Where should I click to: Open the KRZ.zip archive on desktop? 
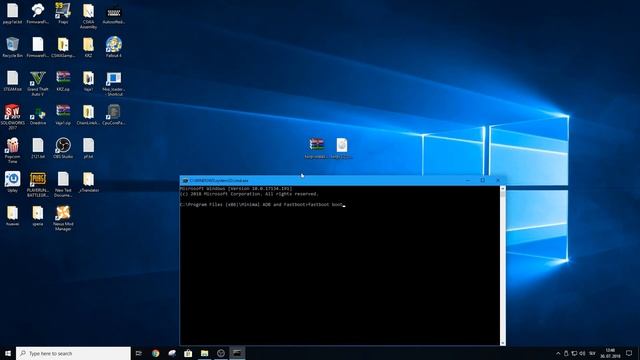click(63, 81)
